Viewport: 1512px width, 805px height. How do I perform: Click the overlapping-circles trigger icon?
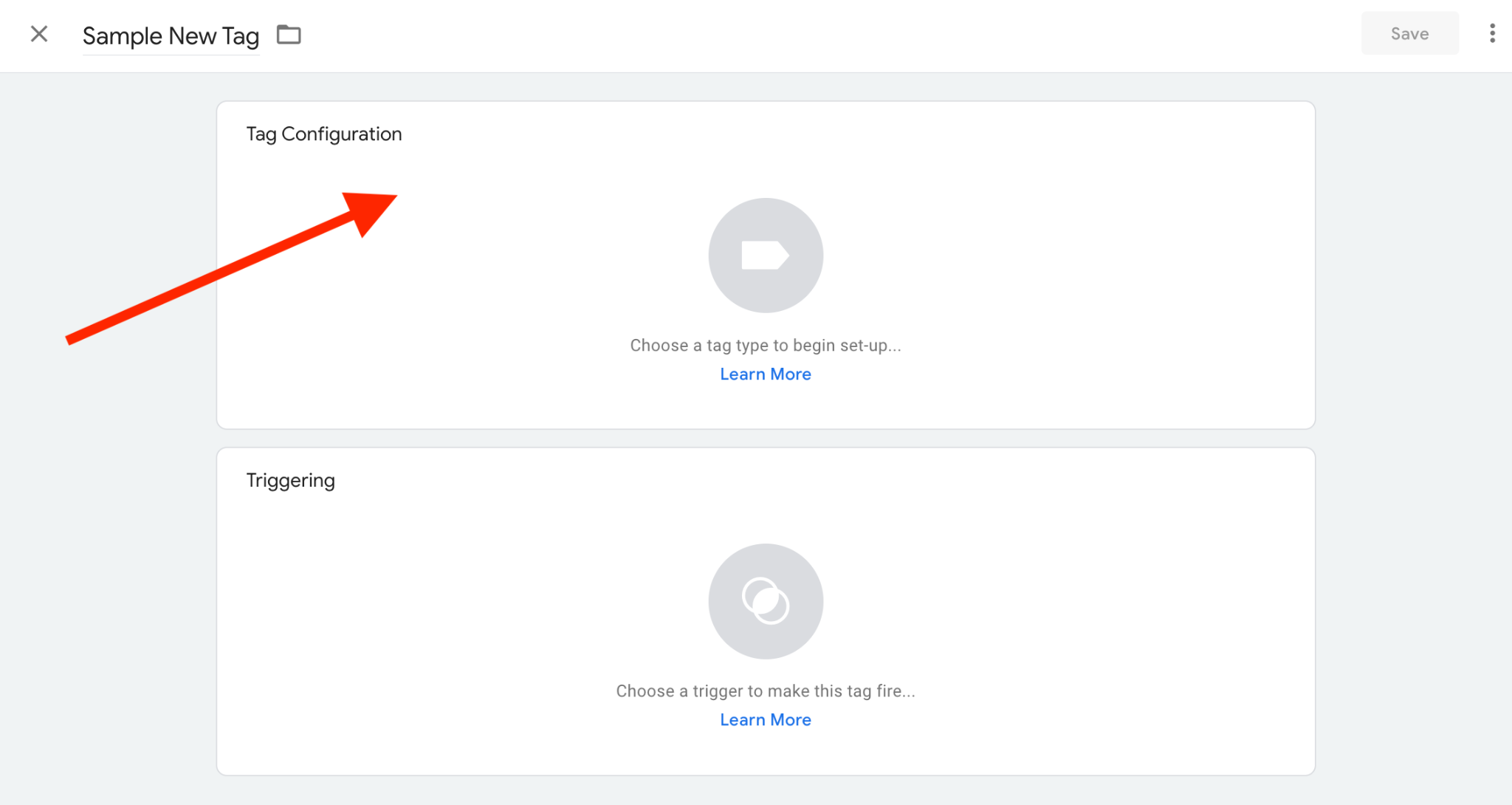(766, 601)
